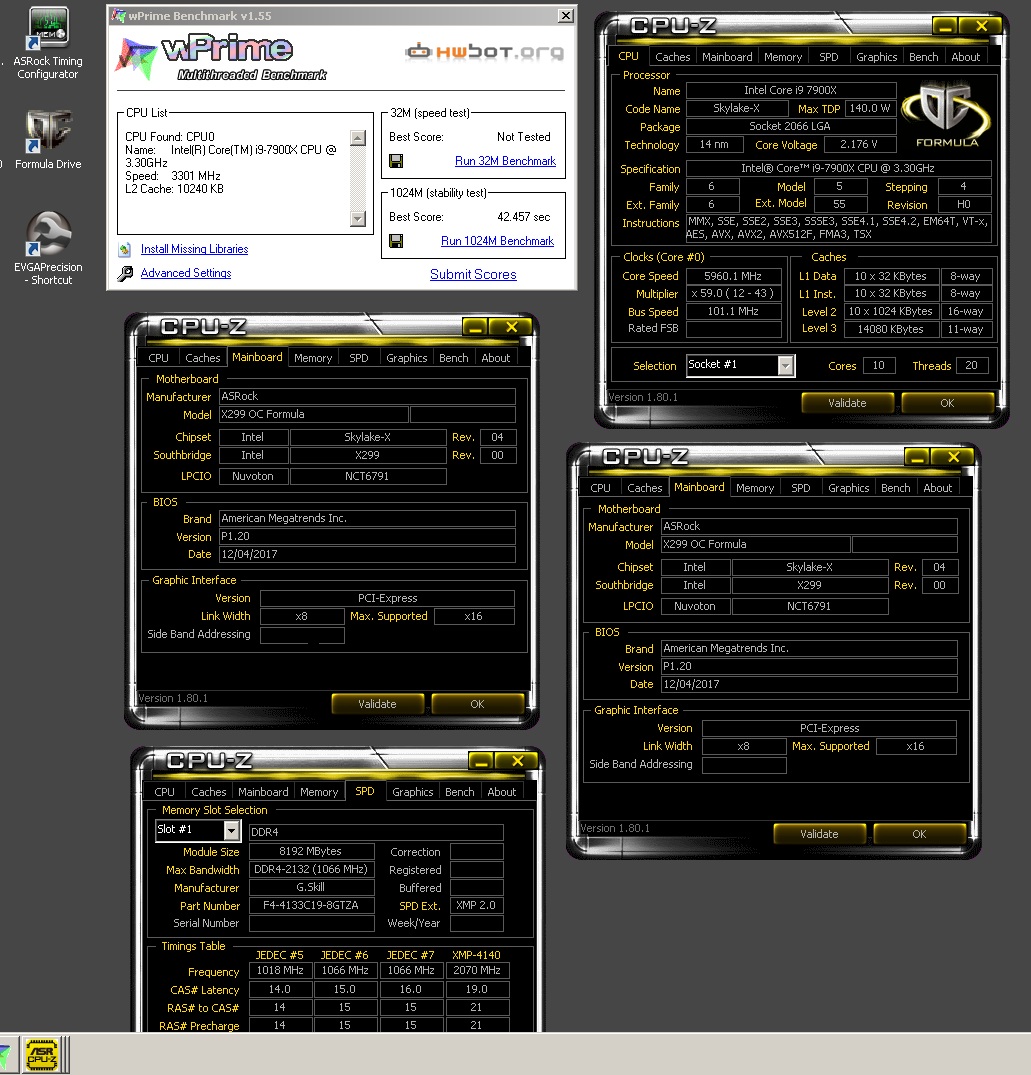This screenshot has width=1031, height=1075.
Task: Open SPD tab in top-right CPU-Z window
Action: (828, 57)
